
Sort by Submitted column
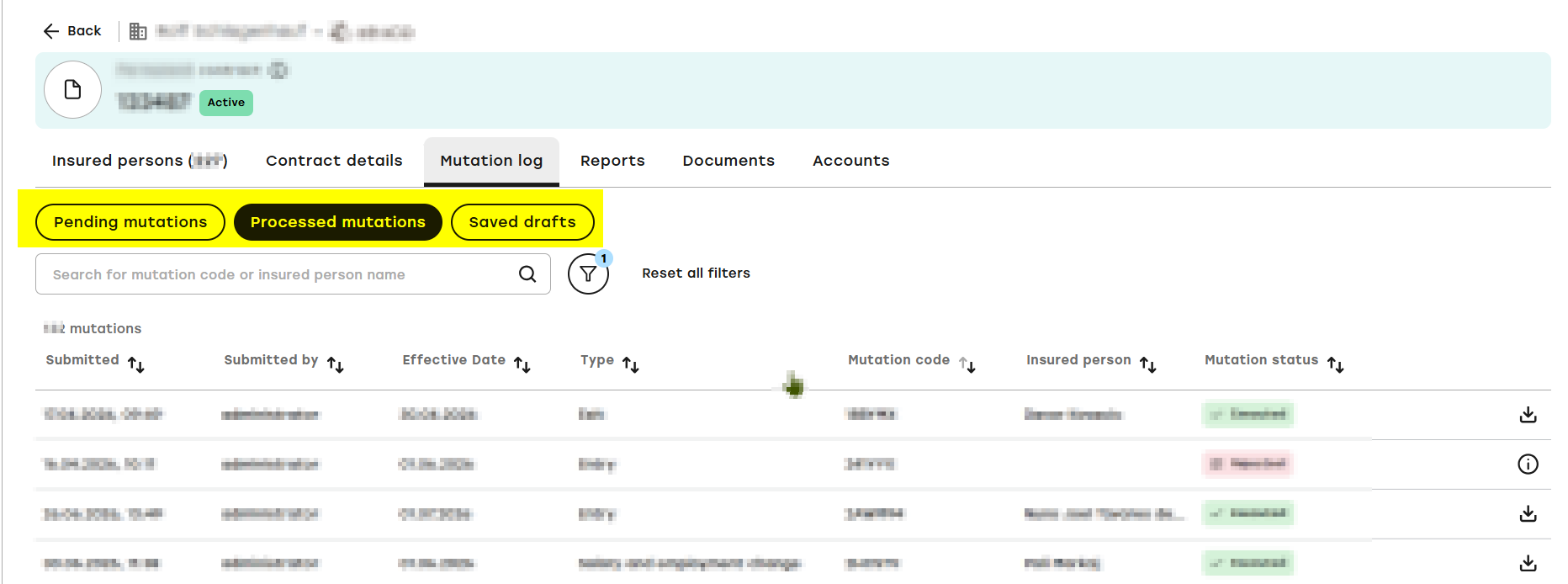136,364
